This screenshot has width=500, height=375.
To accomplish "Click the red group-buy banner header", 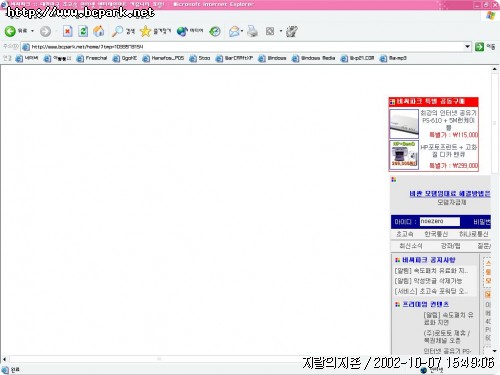I will [x=434, y=101].
